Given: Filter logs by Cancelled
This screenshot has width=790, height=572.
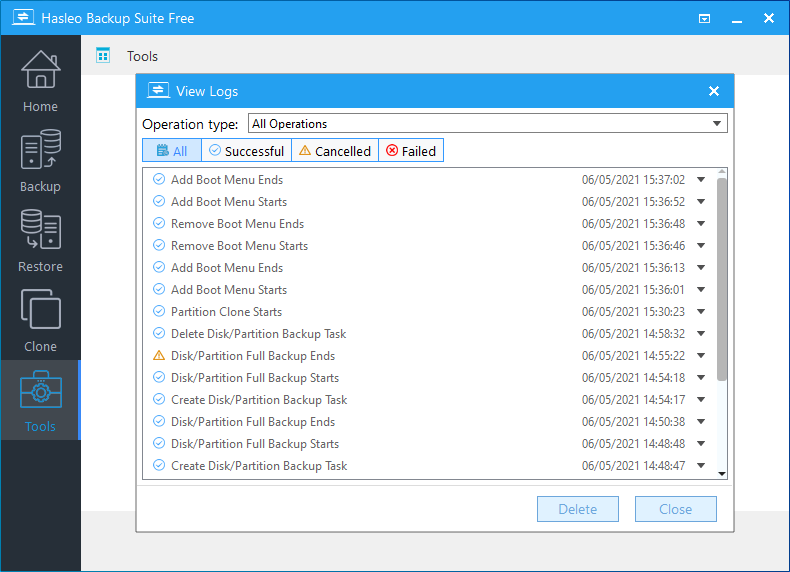Looking at the screenshot, I should 335,151.
